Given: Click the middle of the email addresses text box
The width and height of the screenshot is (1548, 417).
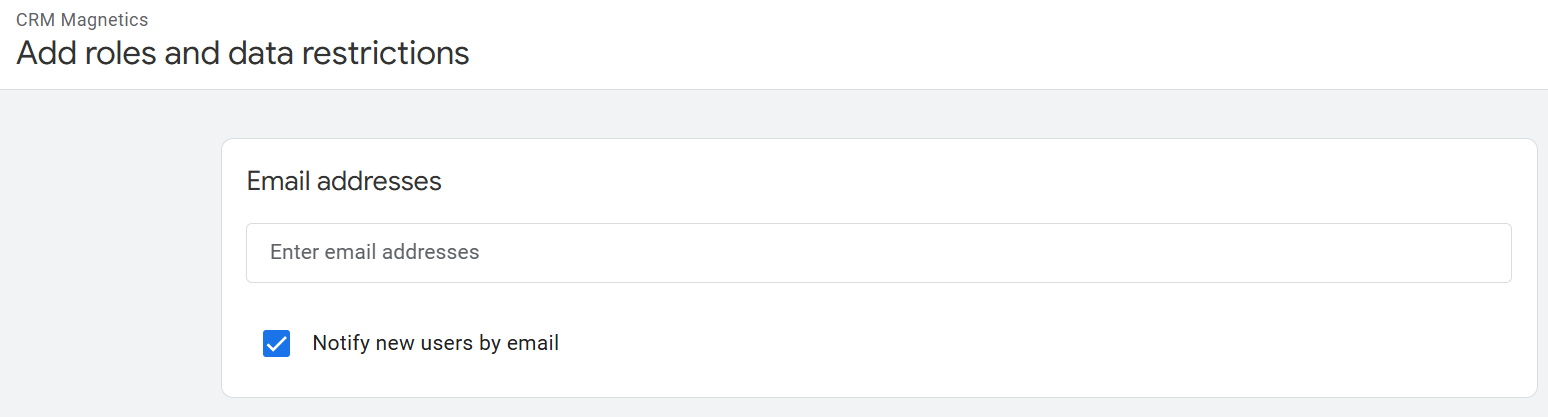Looking at the screenshot, I should tap(878, 253).
